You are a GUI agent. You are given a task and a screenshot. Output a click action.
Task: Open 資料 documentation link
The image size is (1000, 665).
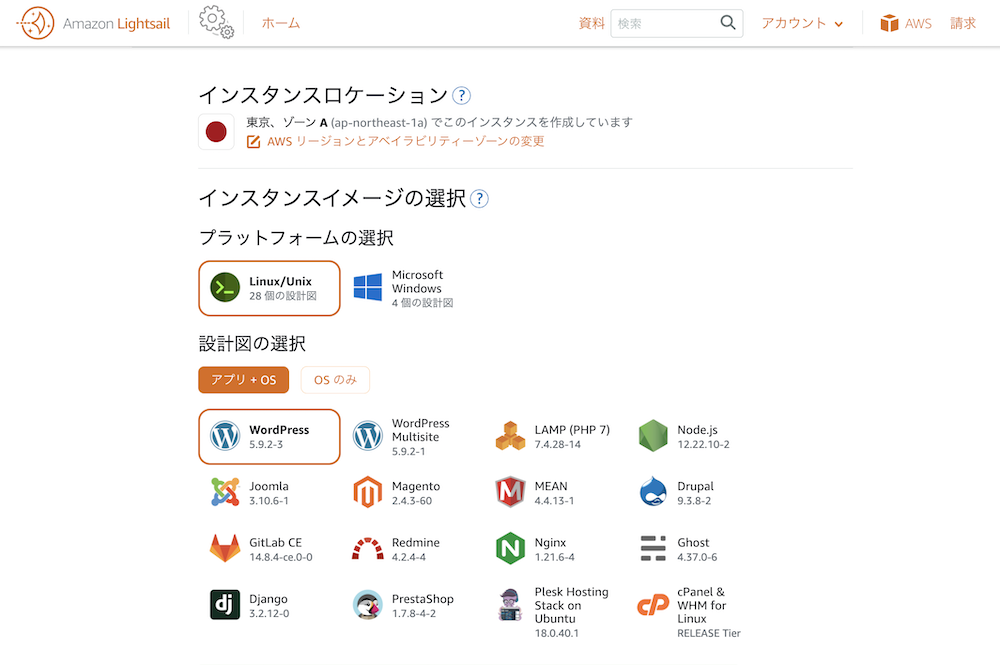(x=591, y=23)
